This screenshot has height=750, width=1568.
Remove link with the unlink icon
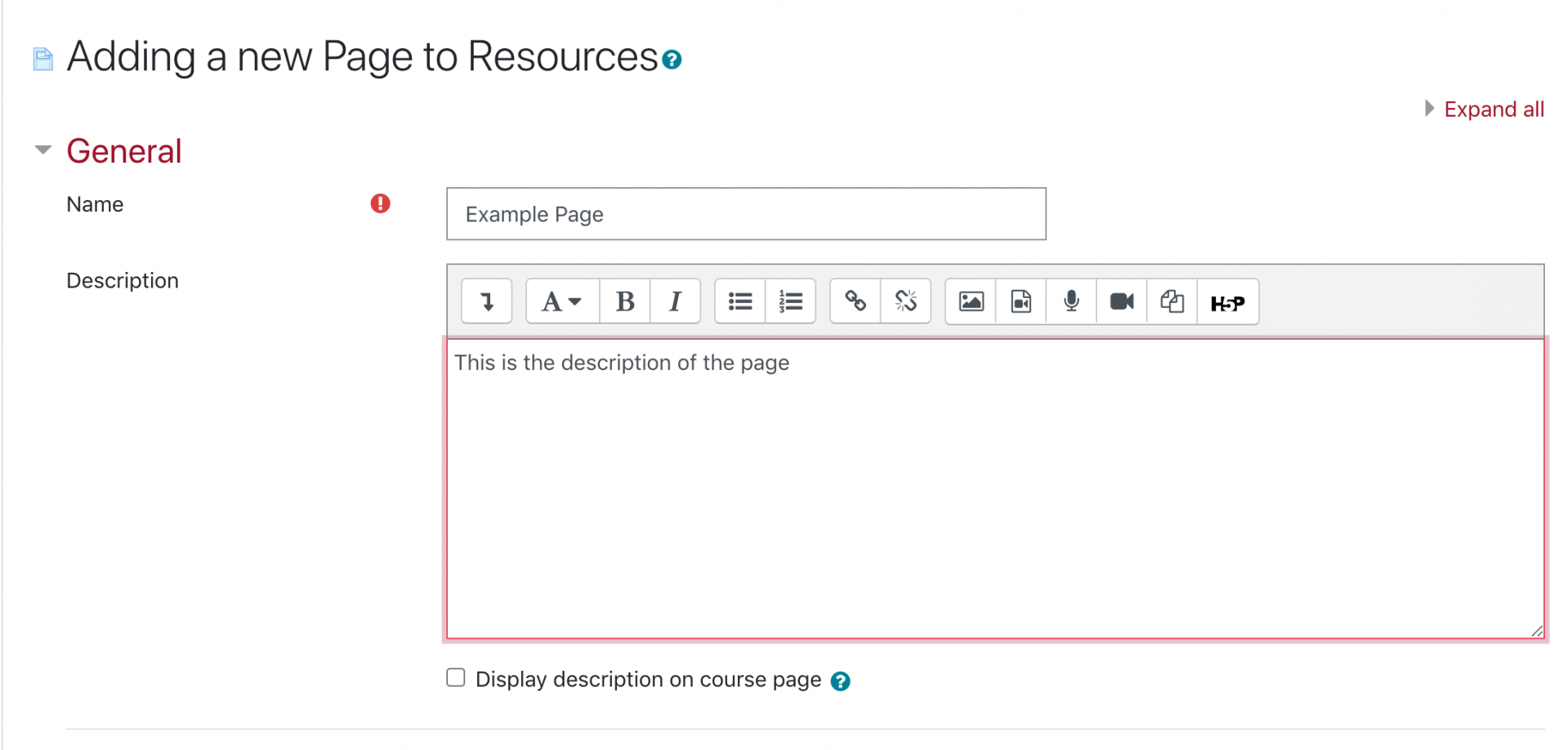coord(905,301)
